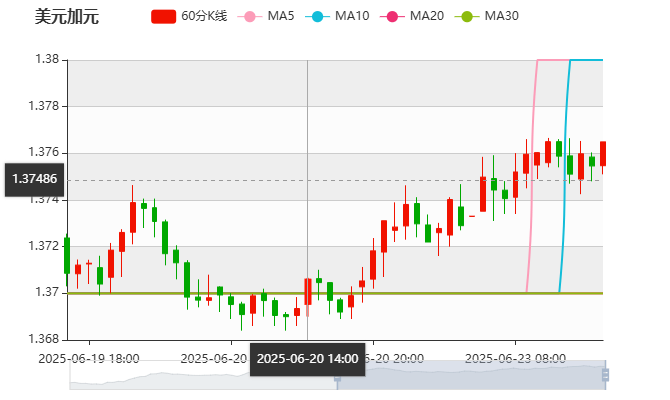This screenshot has height=400, width=670.
Task: Click the right data zoom slider handle
Action: (605, 375)
